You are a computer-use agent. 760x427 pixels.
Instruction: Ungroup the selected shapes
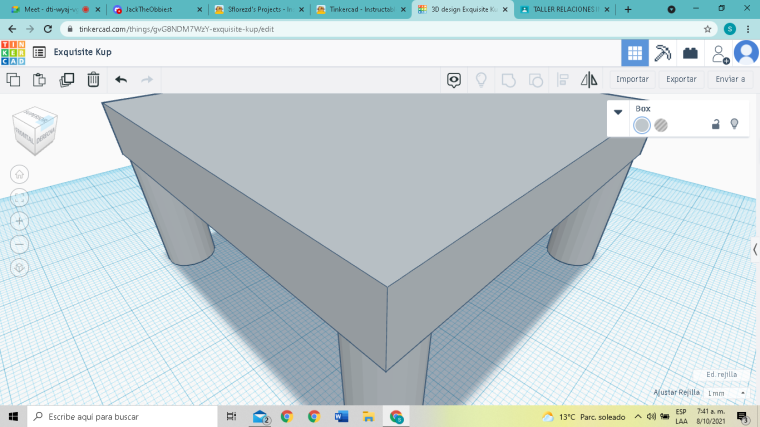point(536,80)
